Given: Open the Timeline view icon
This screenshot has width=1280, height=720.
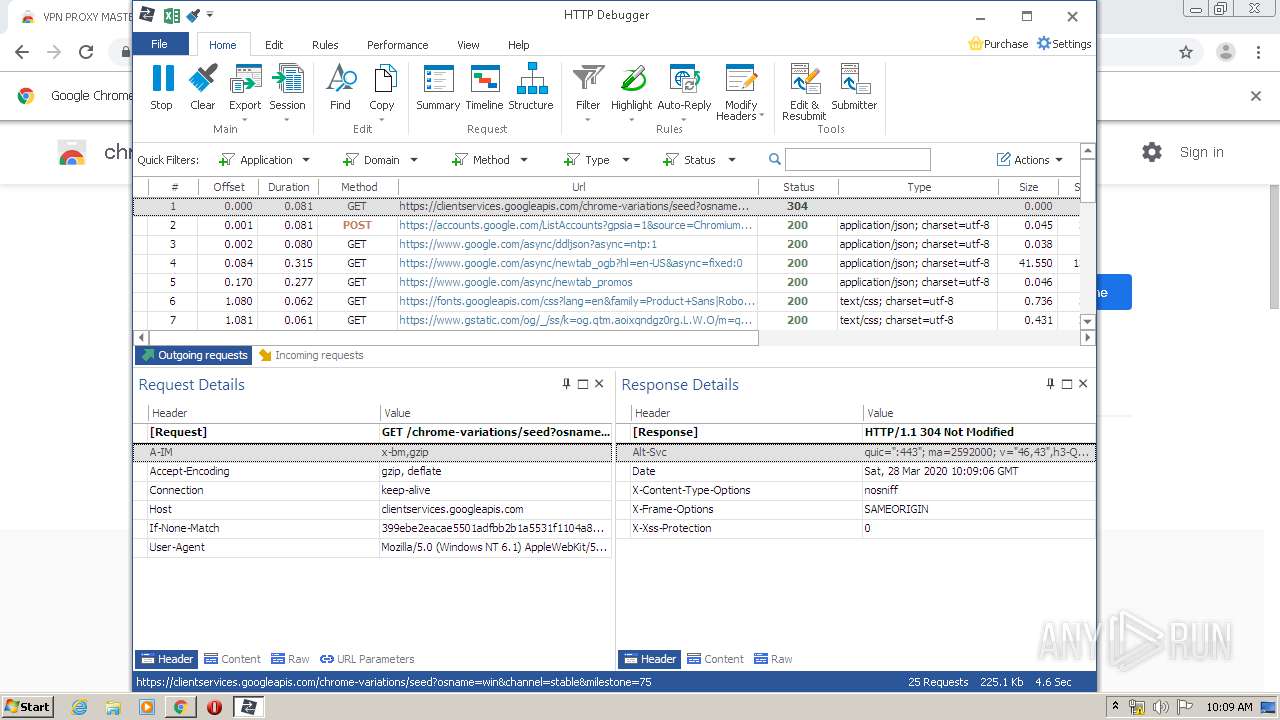Looking at the screenshot, I should coord(484,87).
